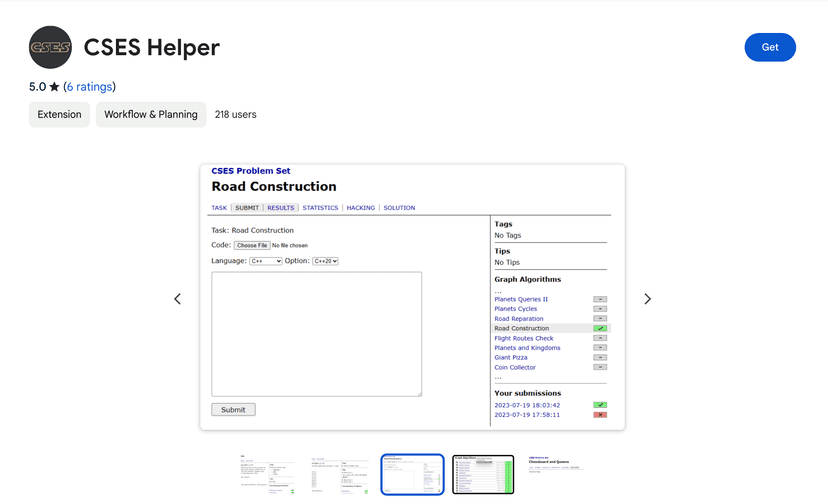
Task: Click the status icon for Road Reparation
Action: click(600, 319)
